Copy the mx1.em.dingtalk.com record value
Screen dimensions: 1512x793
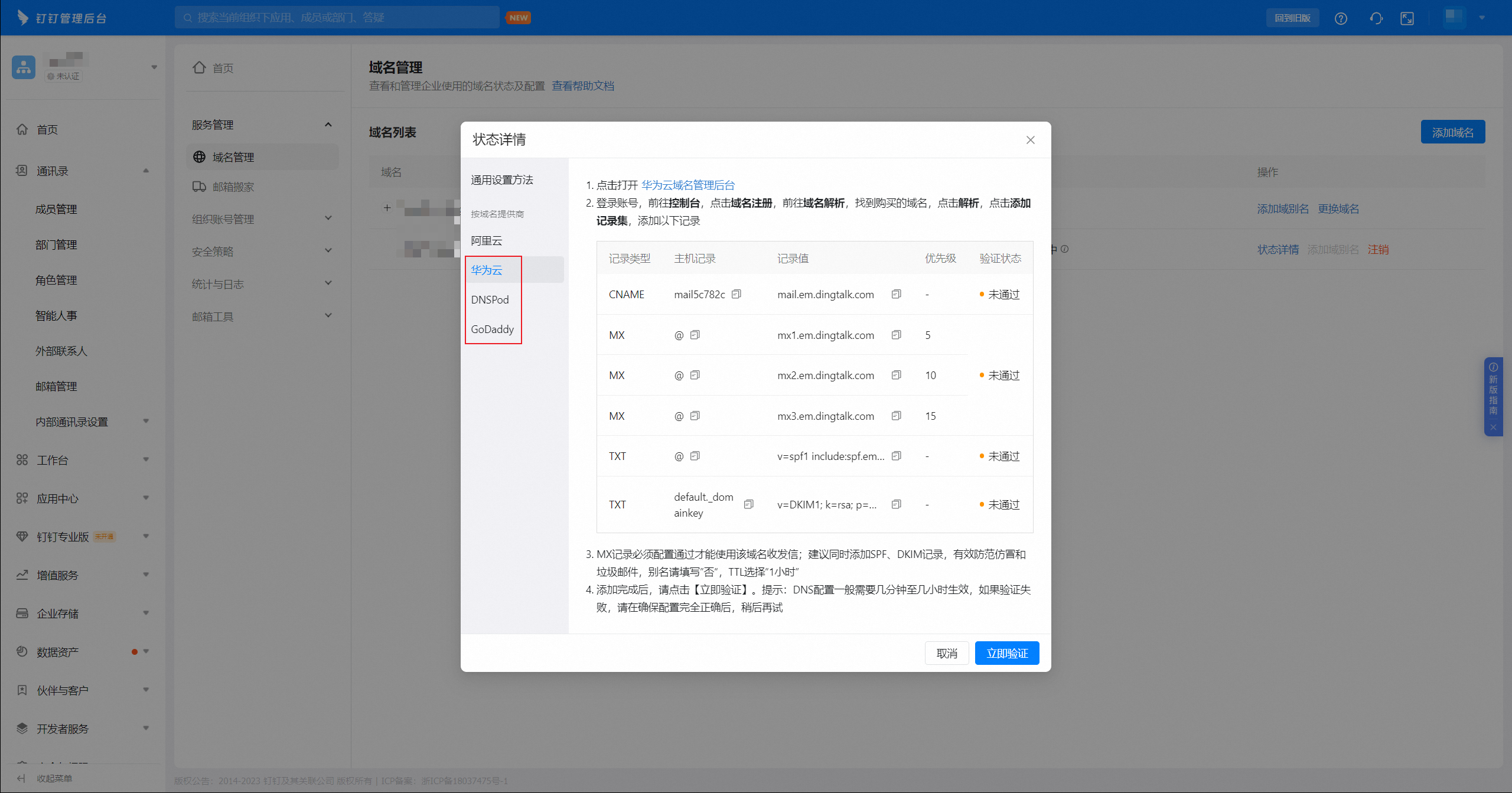point(896,334)
